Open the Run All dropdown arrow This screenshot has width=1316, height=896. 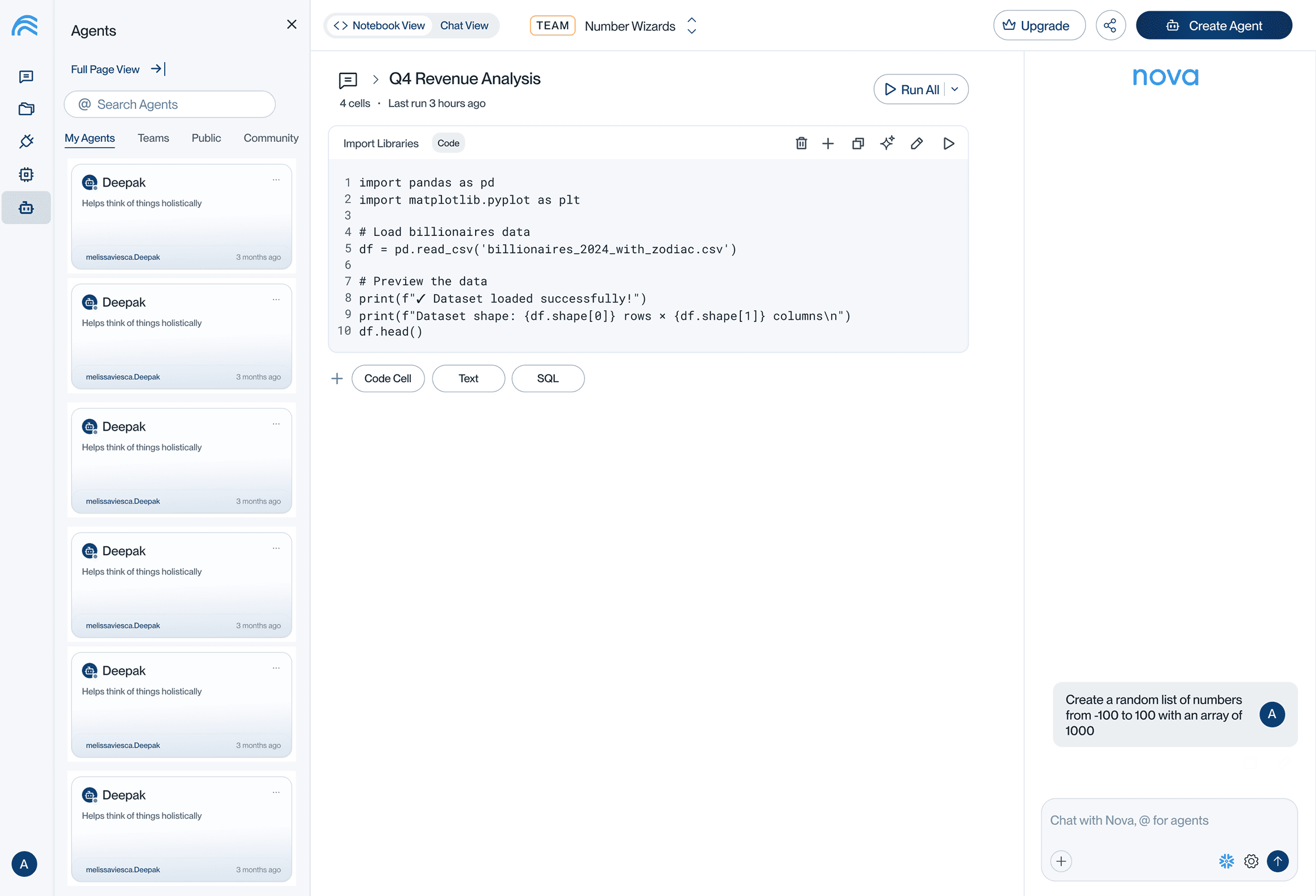[955, 89]
